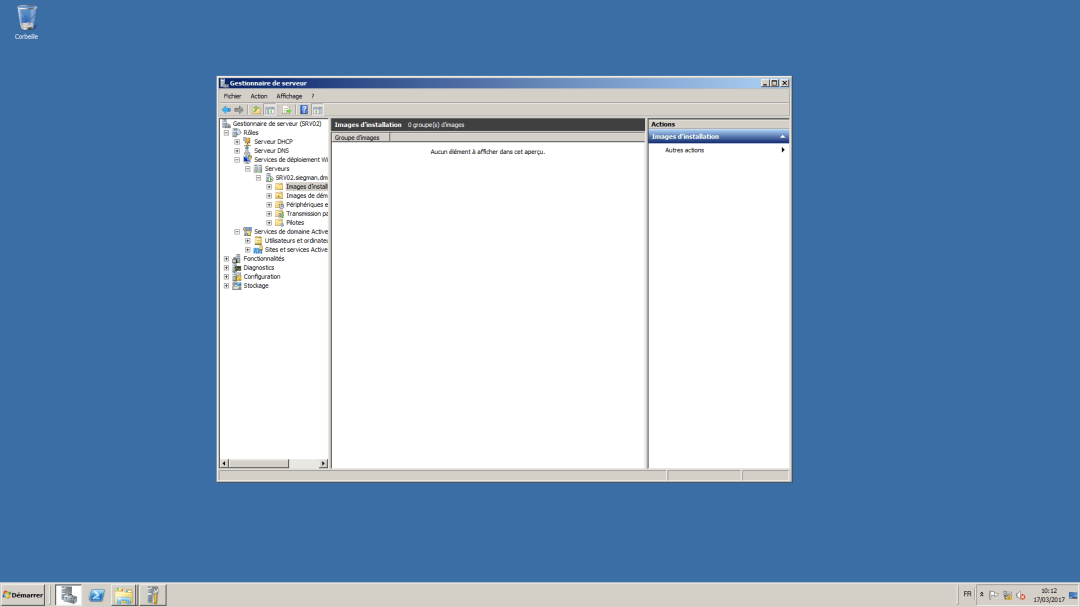Expand the Fonctionnalités tree node
Viewport: 1080px width, 607px height.
225,258
